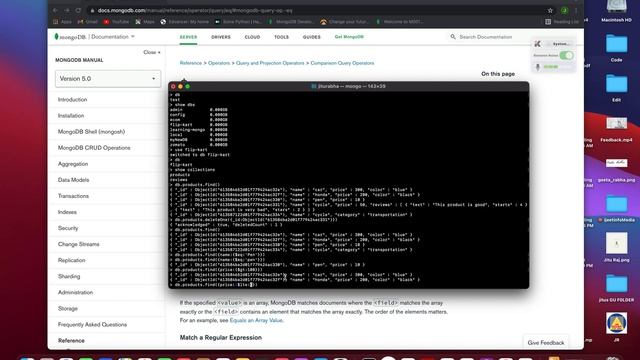Viewport: 640px width, 360px height.
Task: Open the System audio source dropdown
Action: 560,44
